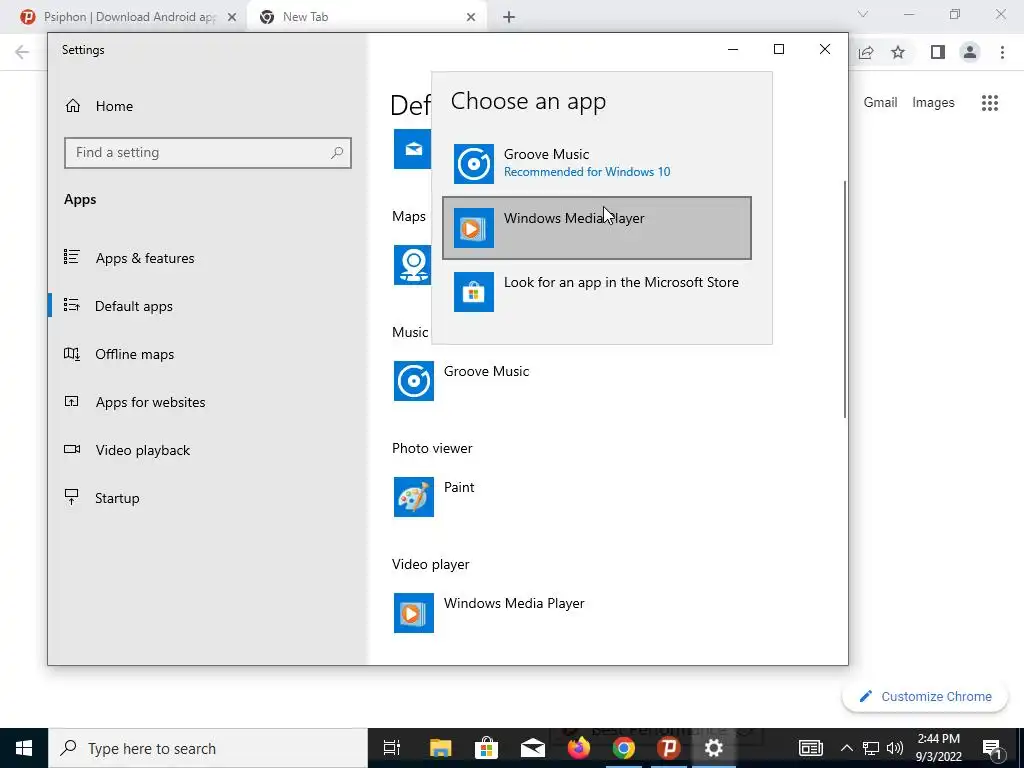The width and height of the screenshot is (1024, 768).
Task: Show hidden tray icons chevron
Action: pyautogui.click(x=846, y=748)
